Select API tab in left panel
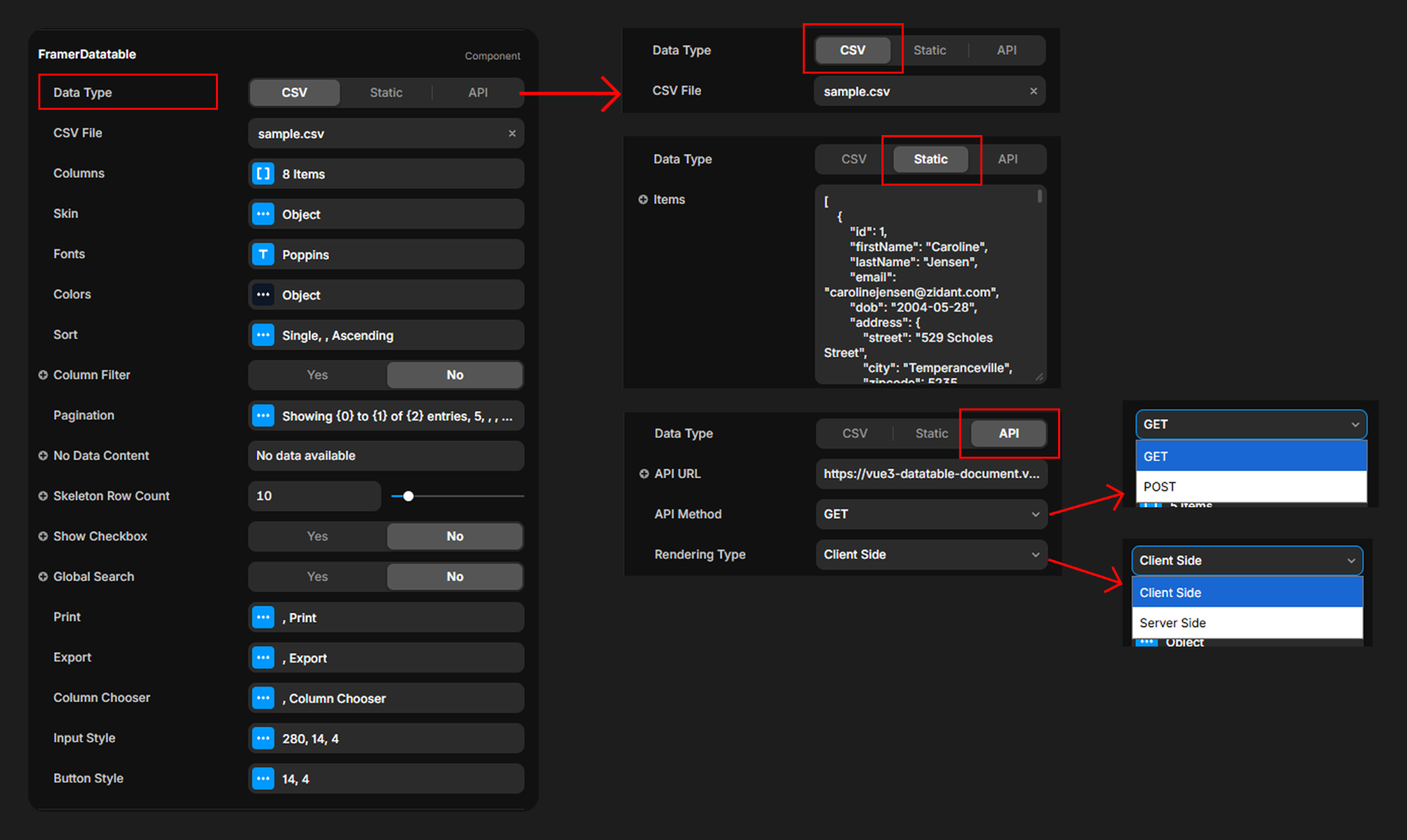 click(478, 93)
